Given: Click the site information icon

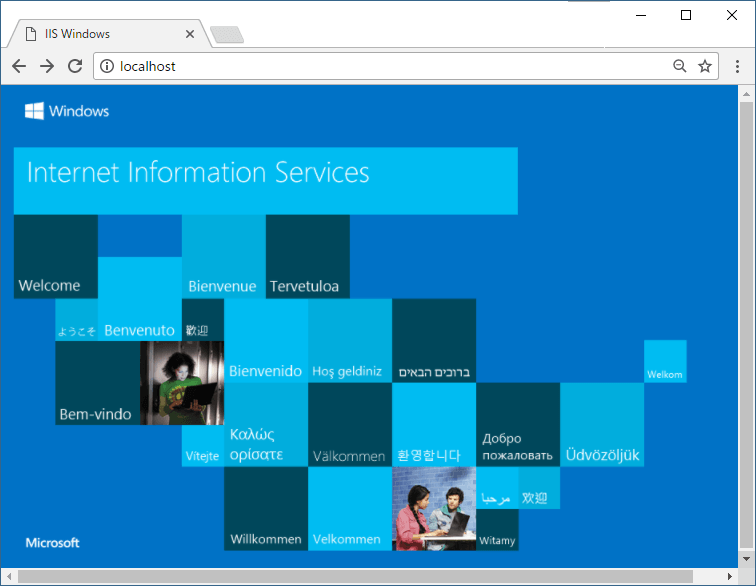Looking at the screenshot, I should [x=106, y=66].
